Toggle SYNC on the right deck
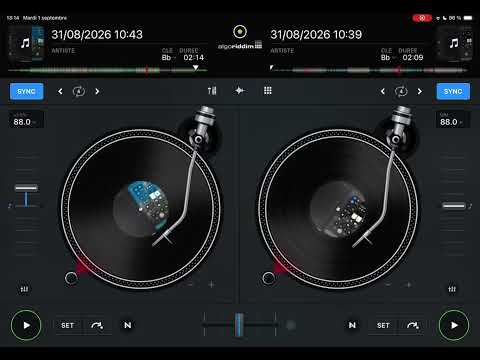This screenshot has width=480, height=360. click(x=453, y=91)
